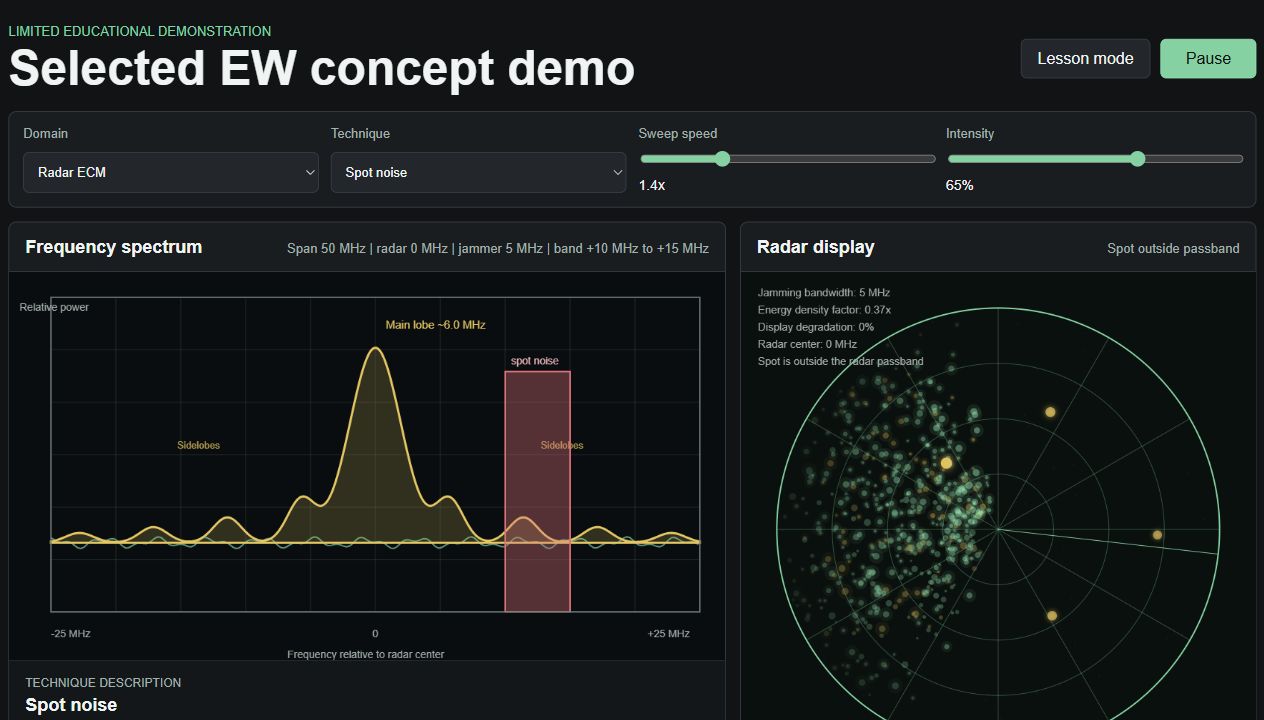Click the 'Spot noise' description title
Viewport: 1264px width, 720px height.
pyautogui.click(x=71, y=705)
